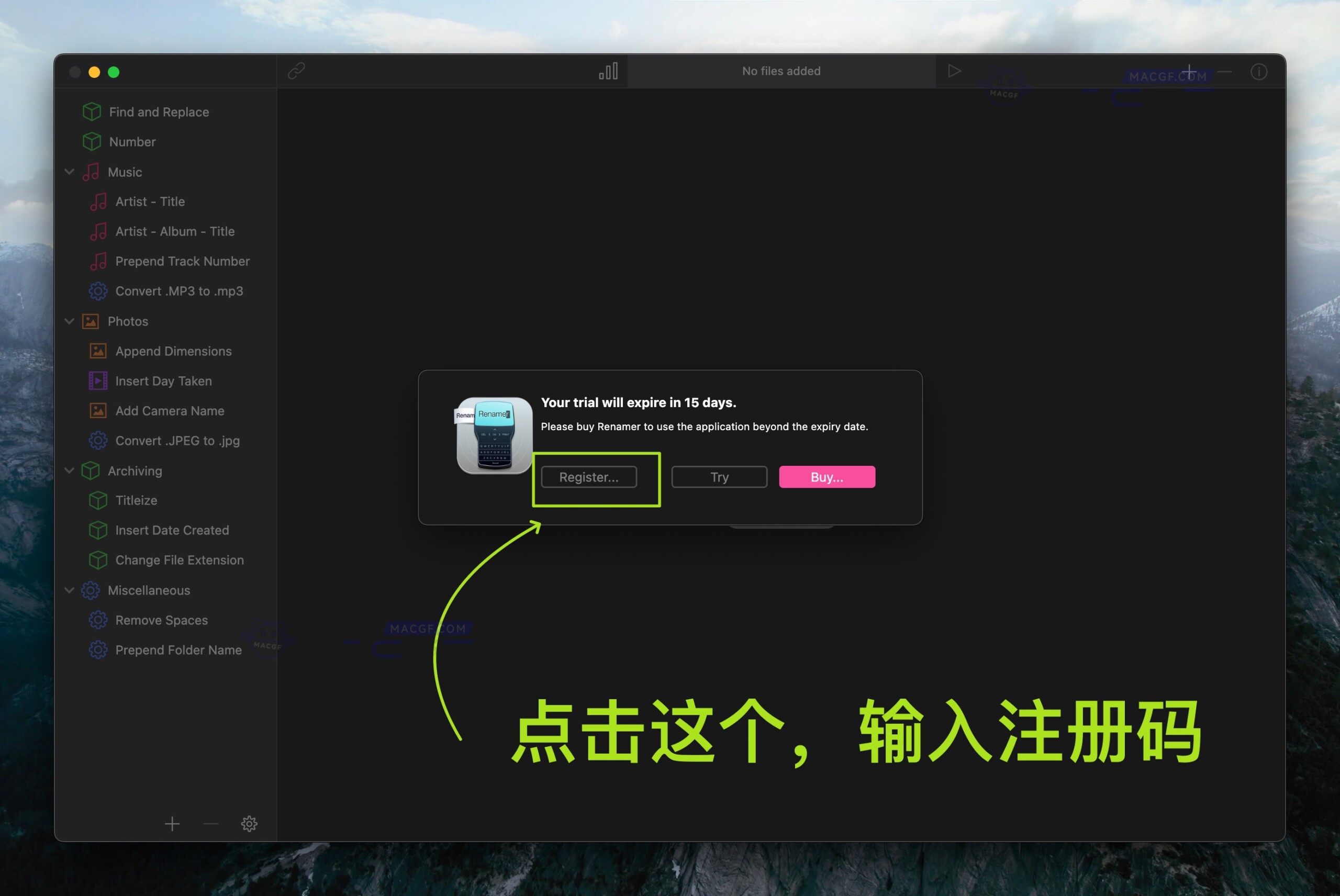Click the No files added title area

780,70
